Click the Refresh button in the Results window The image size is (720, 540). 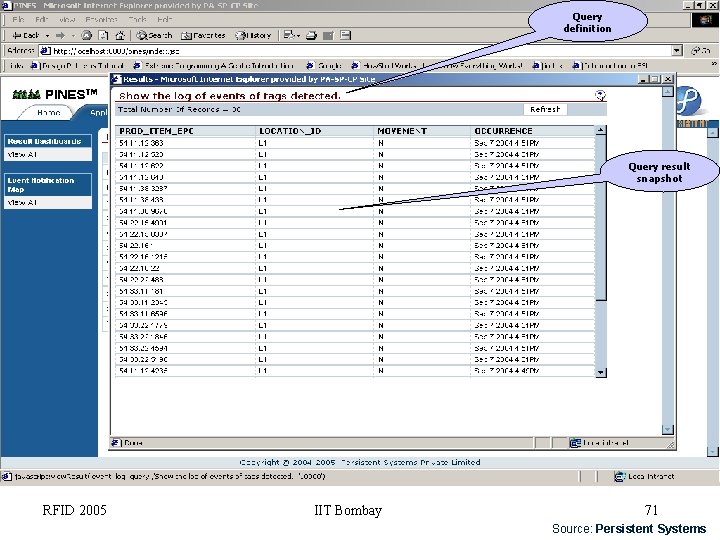[x=545, y=109]
